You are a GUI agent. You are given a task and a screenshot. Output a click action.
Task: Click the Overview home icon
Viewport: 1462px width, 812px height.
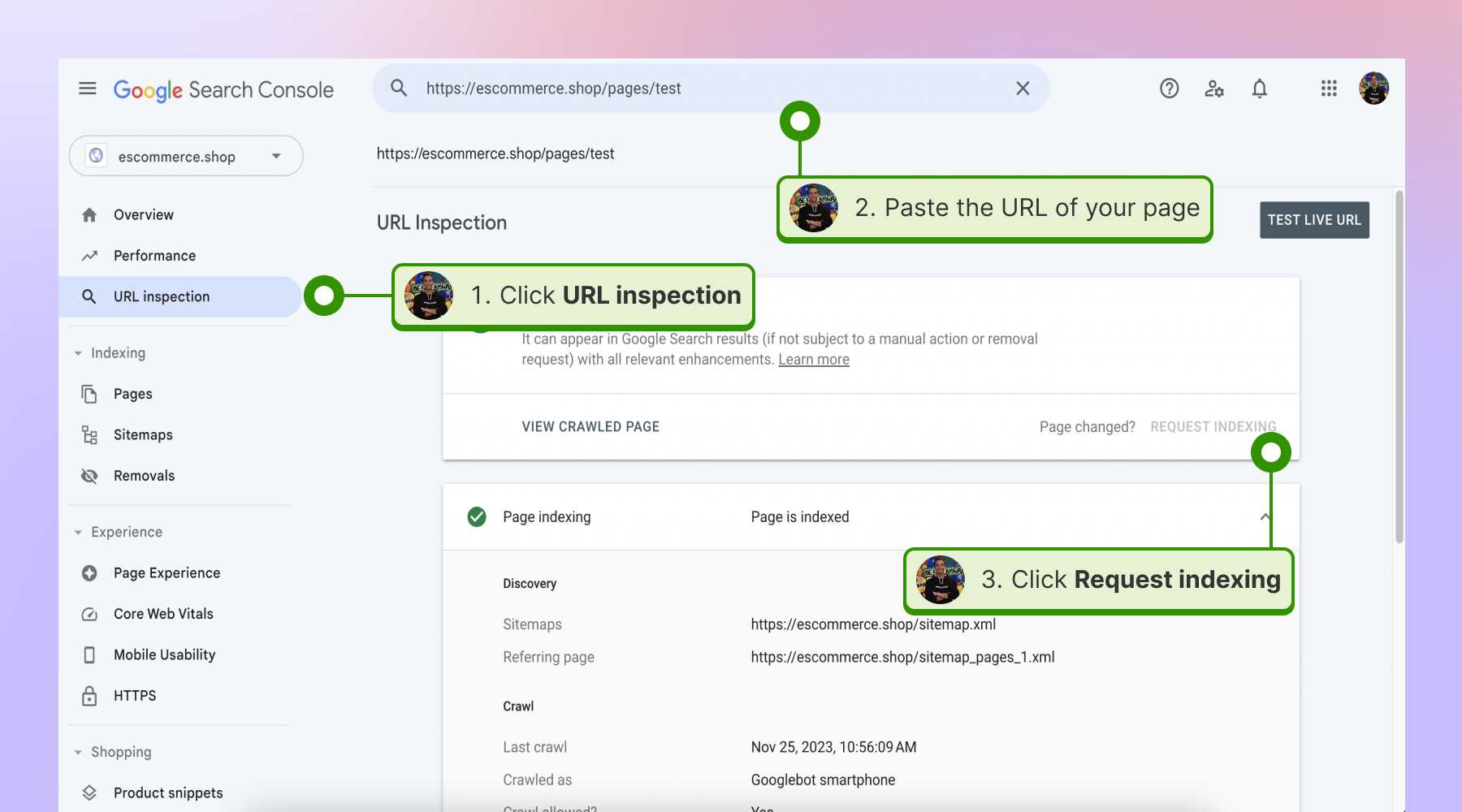(x=89, y=214)
